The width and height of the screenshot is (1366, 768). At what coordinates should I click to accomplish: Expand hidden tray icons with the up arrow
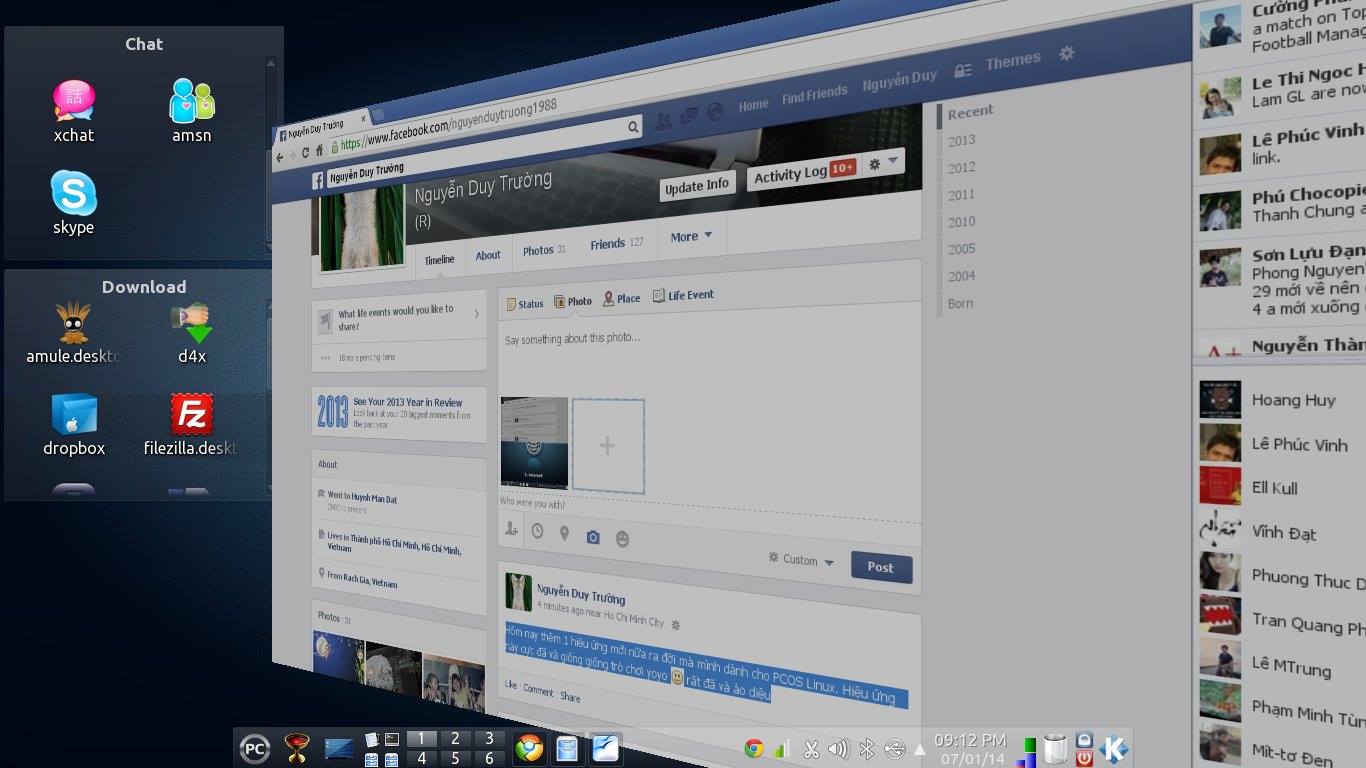pos(920,748)
